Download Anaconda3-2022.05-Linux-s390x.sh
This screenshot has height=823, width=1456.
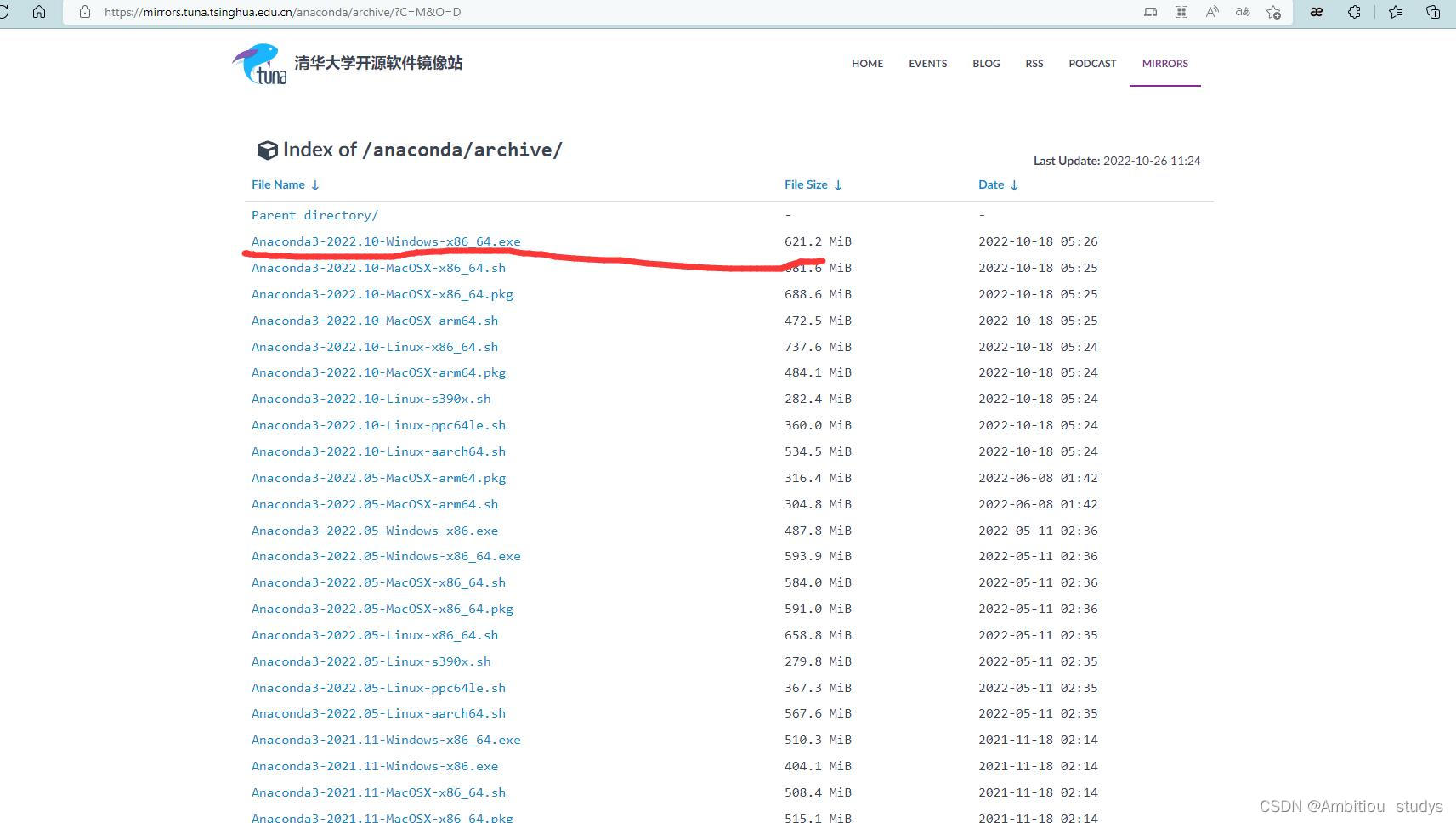371,661
